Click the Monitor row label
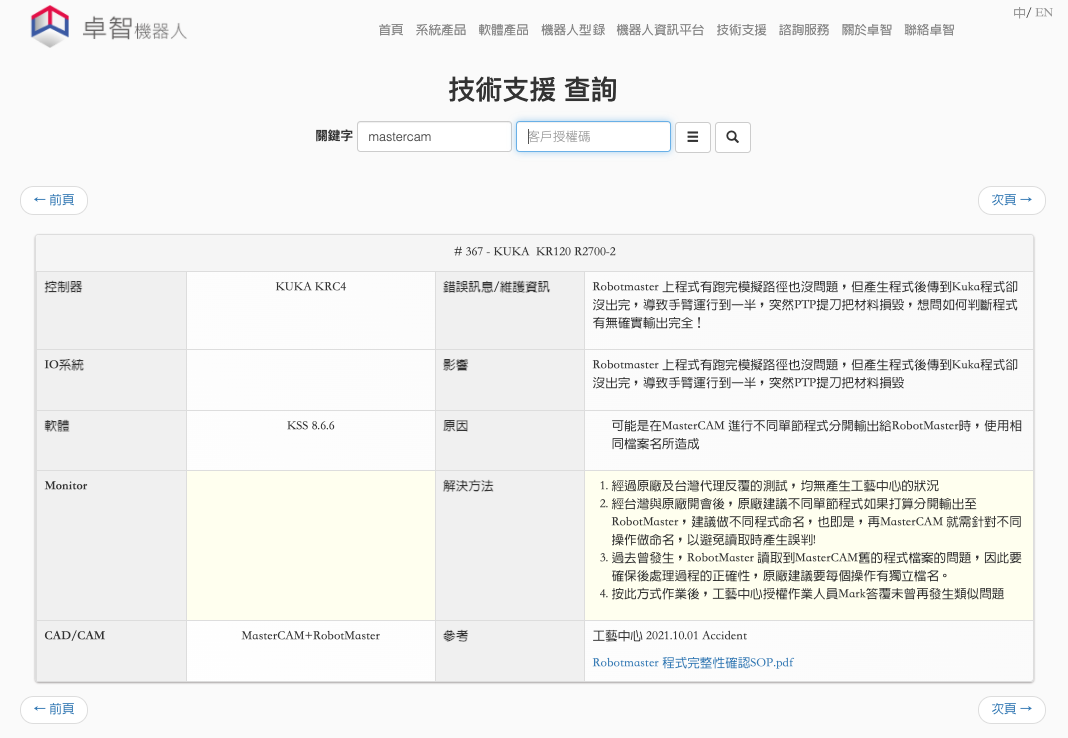 pyautogui.click(x=66, y=485)
